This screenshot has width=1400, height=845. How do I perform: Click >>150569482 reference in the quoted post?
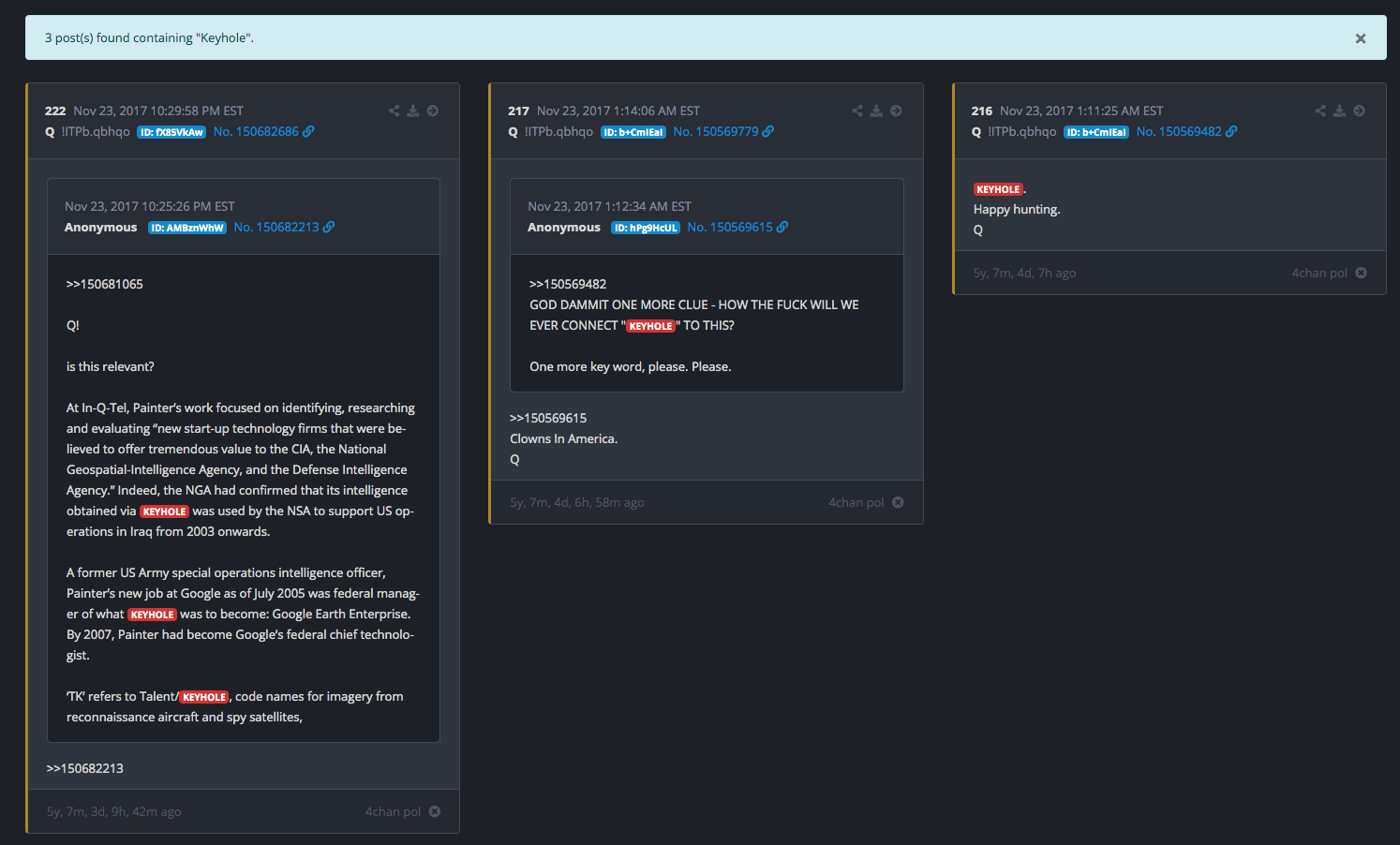pos(568,285)
